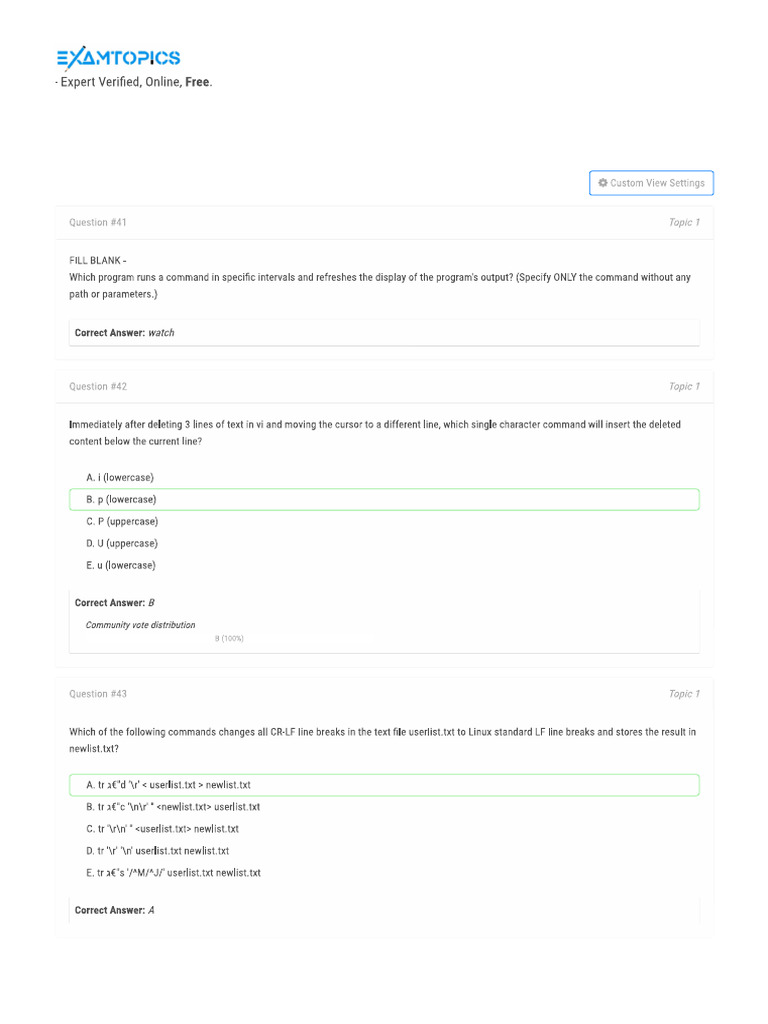
Task: Click the Question #43 header
Action: tap(98, 694)
